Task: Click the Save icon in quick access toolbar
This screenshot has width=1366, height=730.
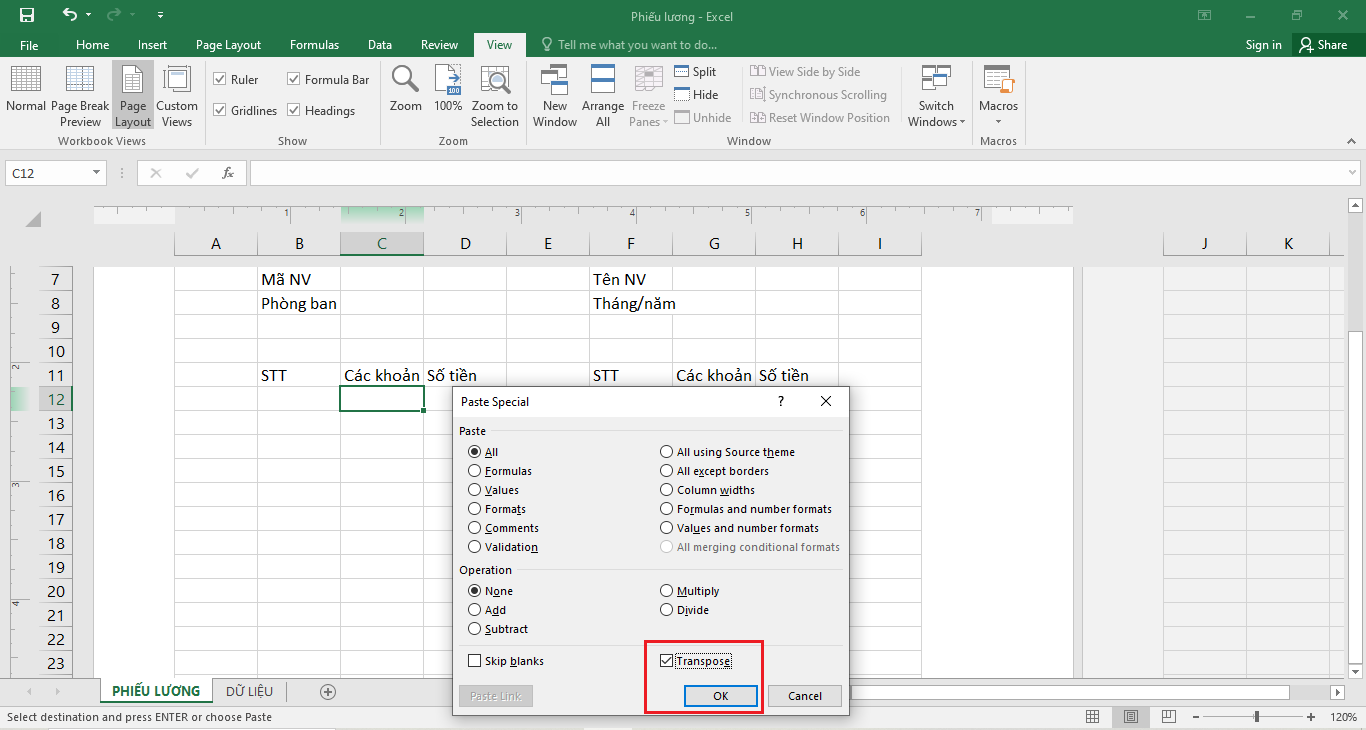Action: pyautogui.click(x=27, y=15)
